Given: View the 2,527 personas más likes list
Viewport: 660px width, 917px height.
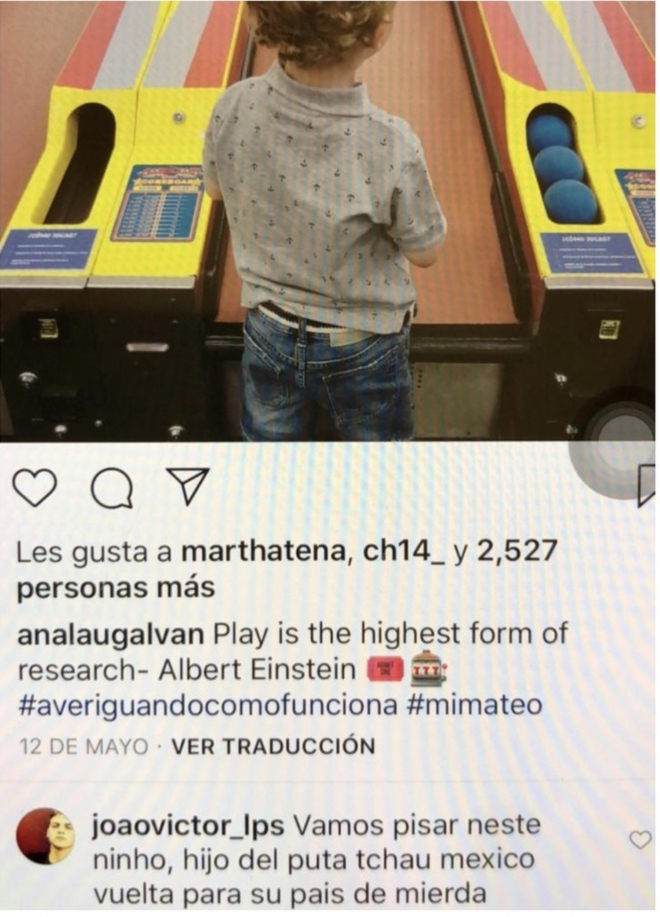Looking at the screenshot, I should [x=286, y=568].
